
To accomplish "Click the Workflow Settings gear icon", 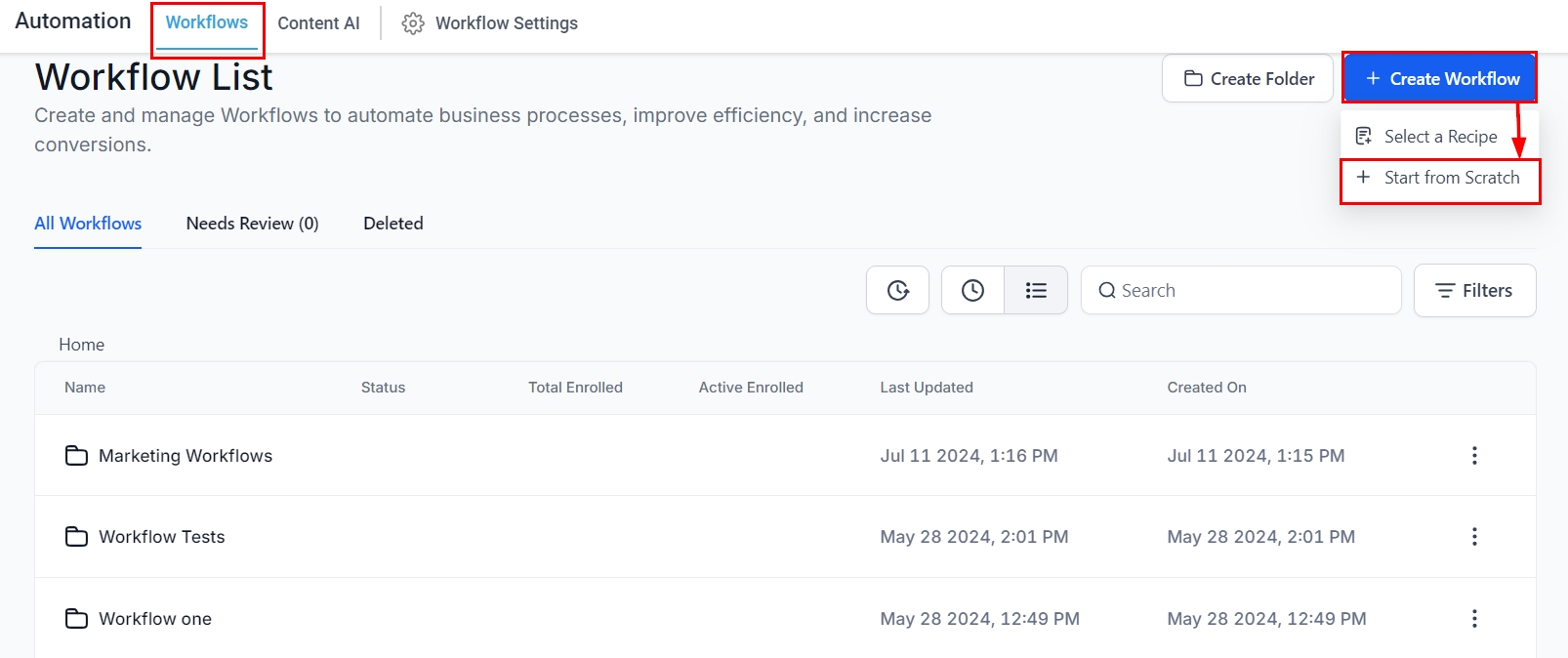I will [413, 23].
